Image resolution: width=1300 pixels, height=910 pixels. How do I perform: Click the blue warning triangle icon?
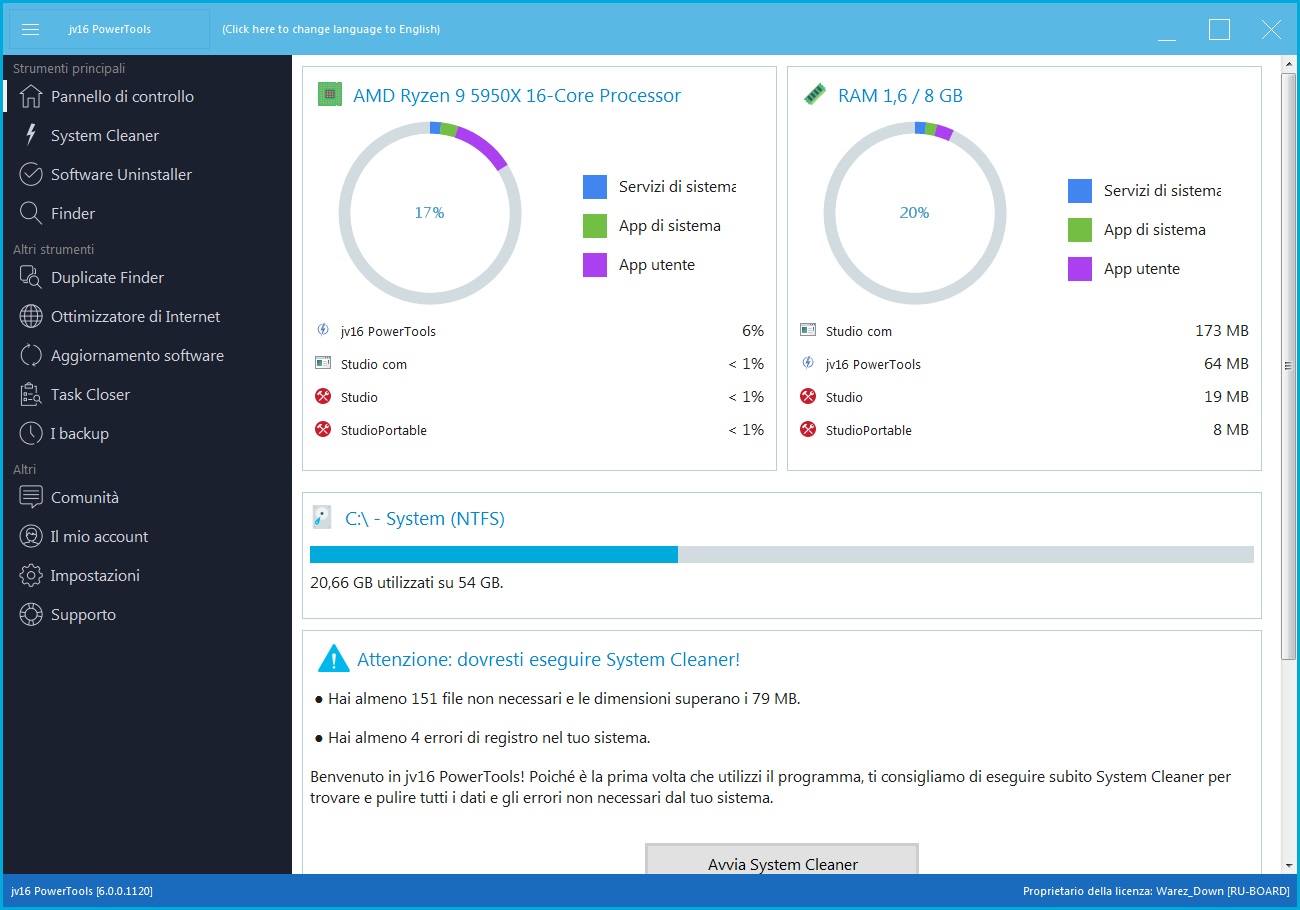pyautogui.click(x=333, y=658)
